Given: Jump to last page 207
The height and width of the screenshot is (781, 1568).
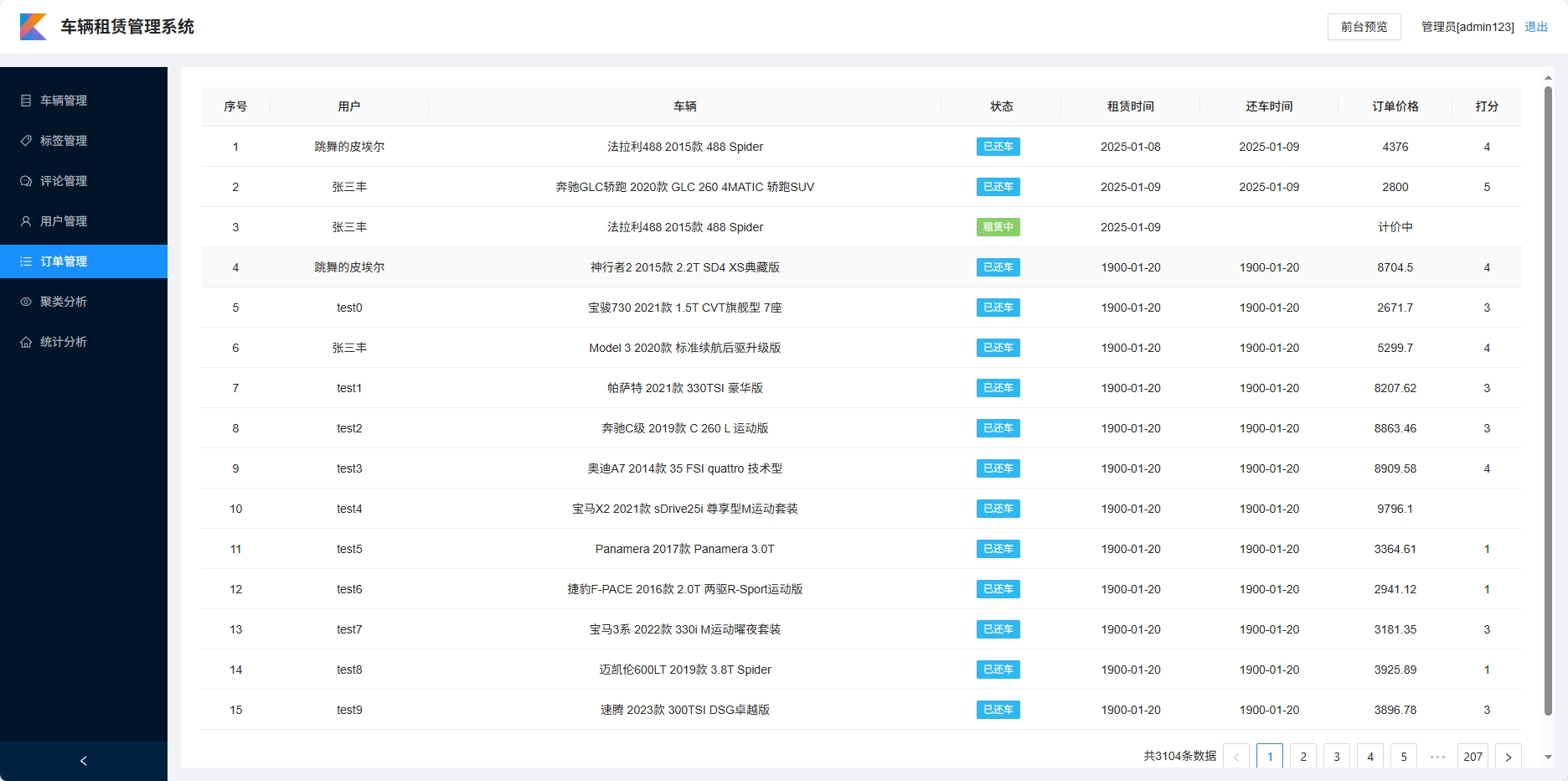Looking at the screenshot, I should point(1473,757).
